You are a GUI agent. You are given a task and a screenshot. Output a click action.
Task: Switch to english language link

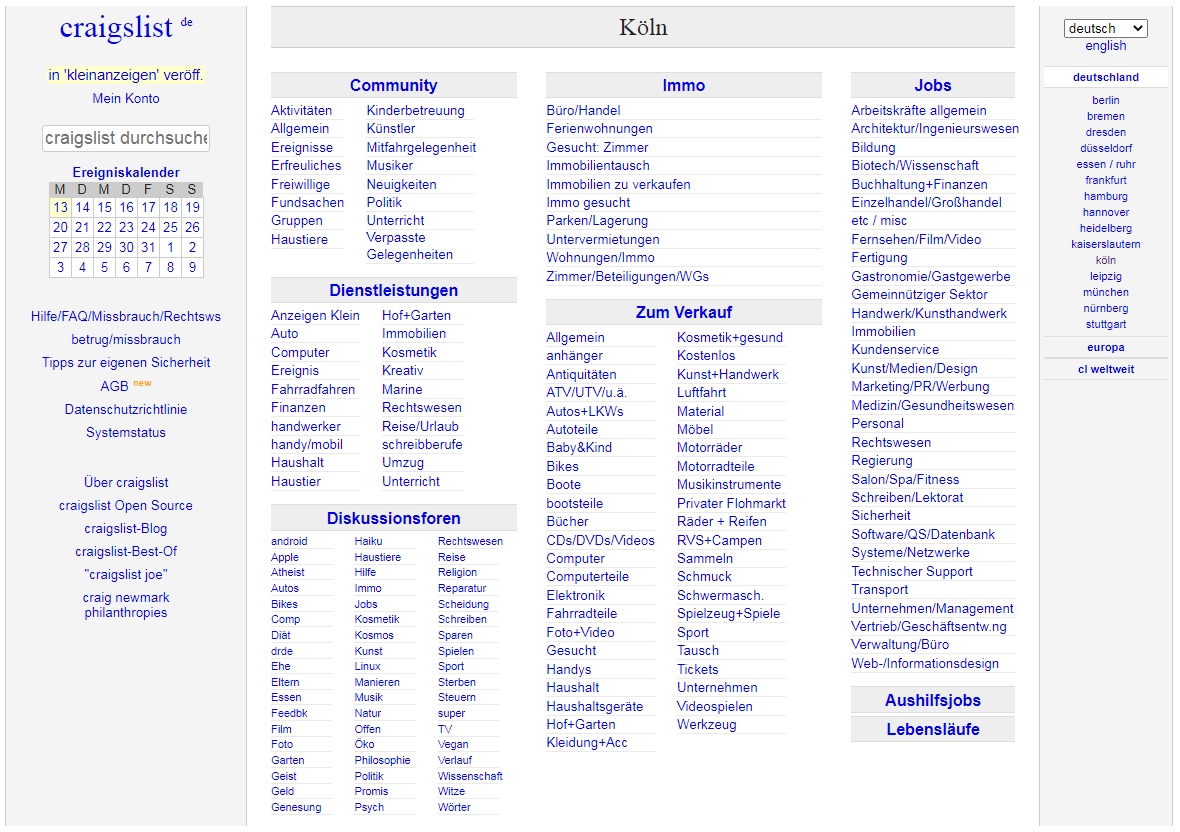(1105, 46)
